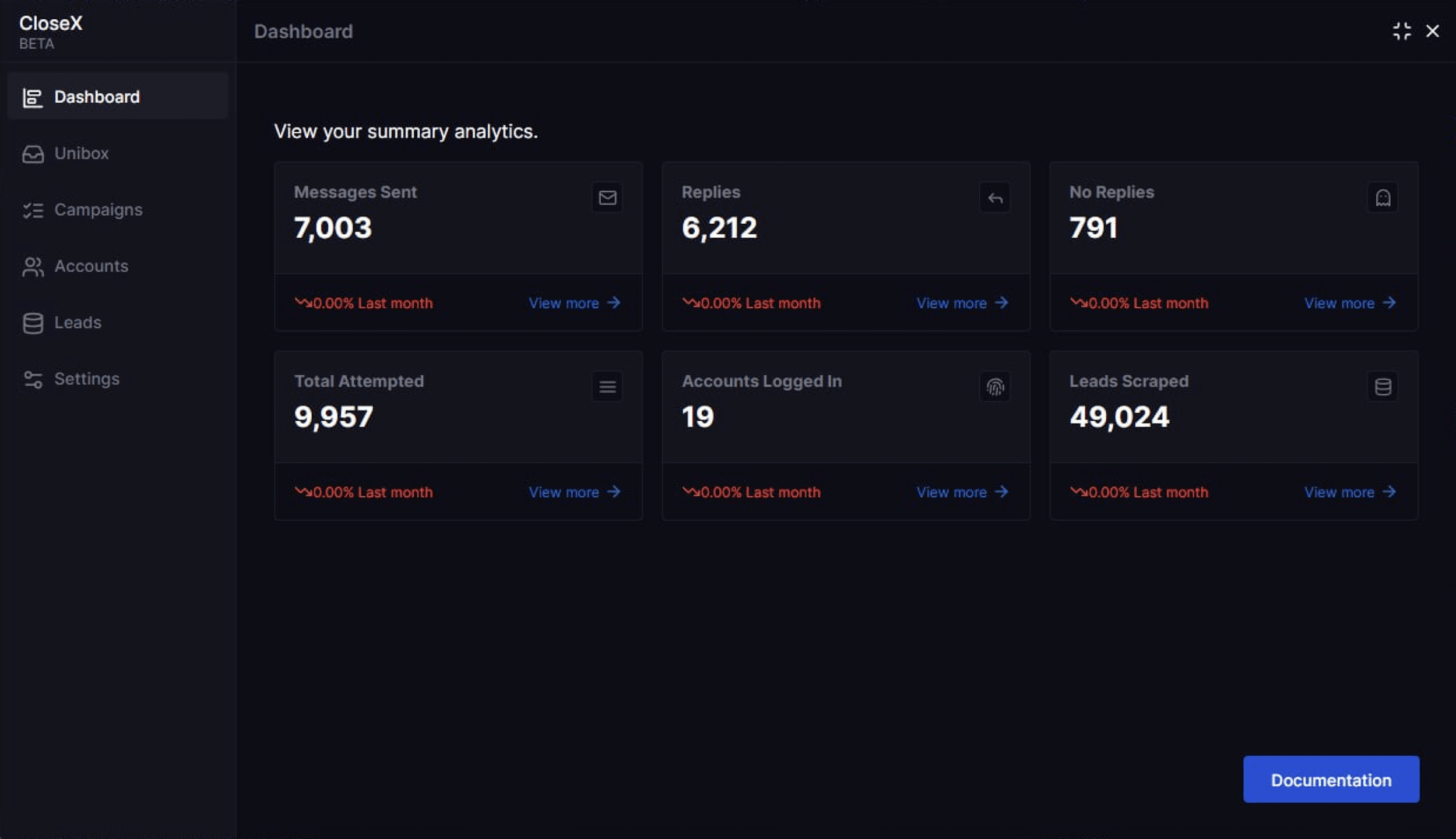Click the ghost icon on No Replies card
1456x839 pixels.
click(x=1383, y=198)
